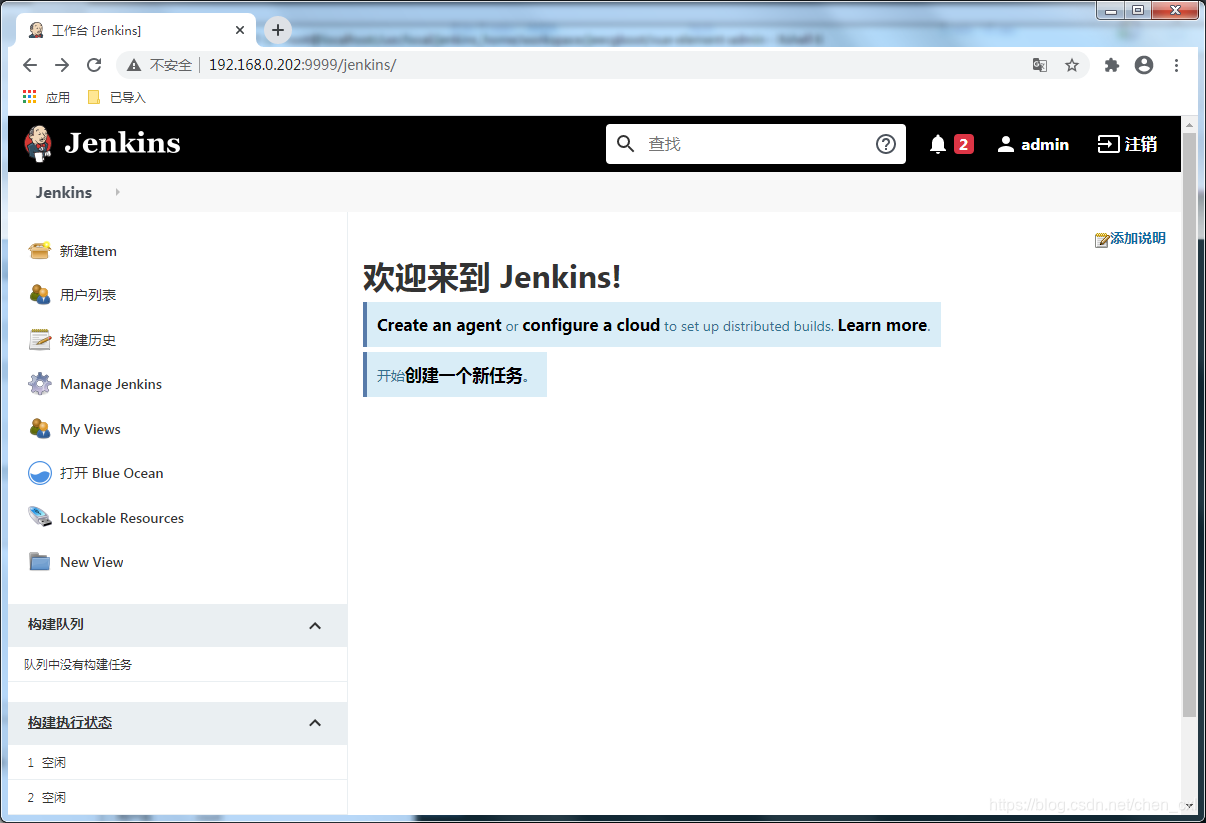1206x823 pixels.
Task: Open 新建Item in the sidebar
Action: (x=88, y=251)
